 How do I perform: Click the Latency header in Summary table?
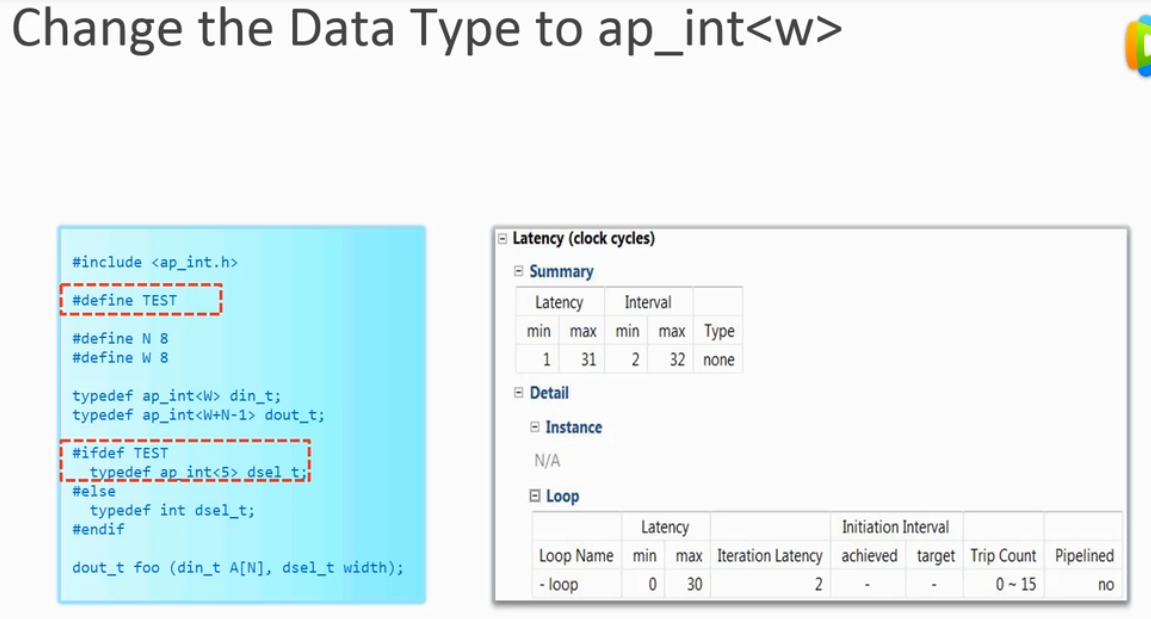click(x=558, y=302)
